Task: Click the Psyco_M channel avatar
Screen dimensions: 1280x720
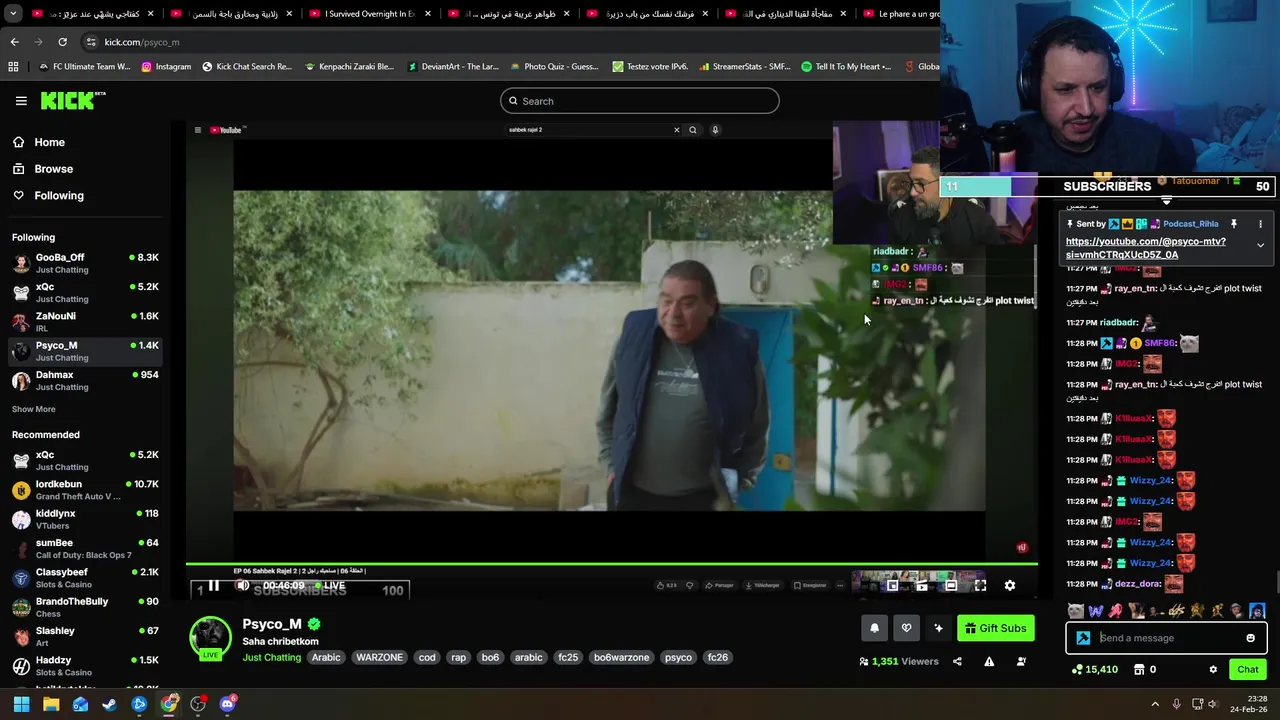Action: click(x=210, y=637)
